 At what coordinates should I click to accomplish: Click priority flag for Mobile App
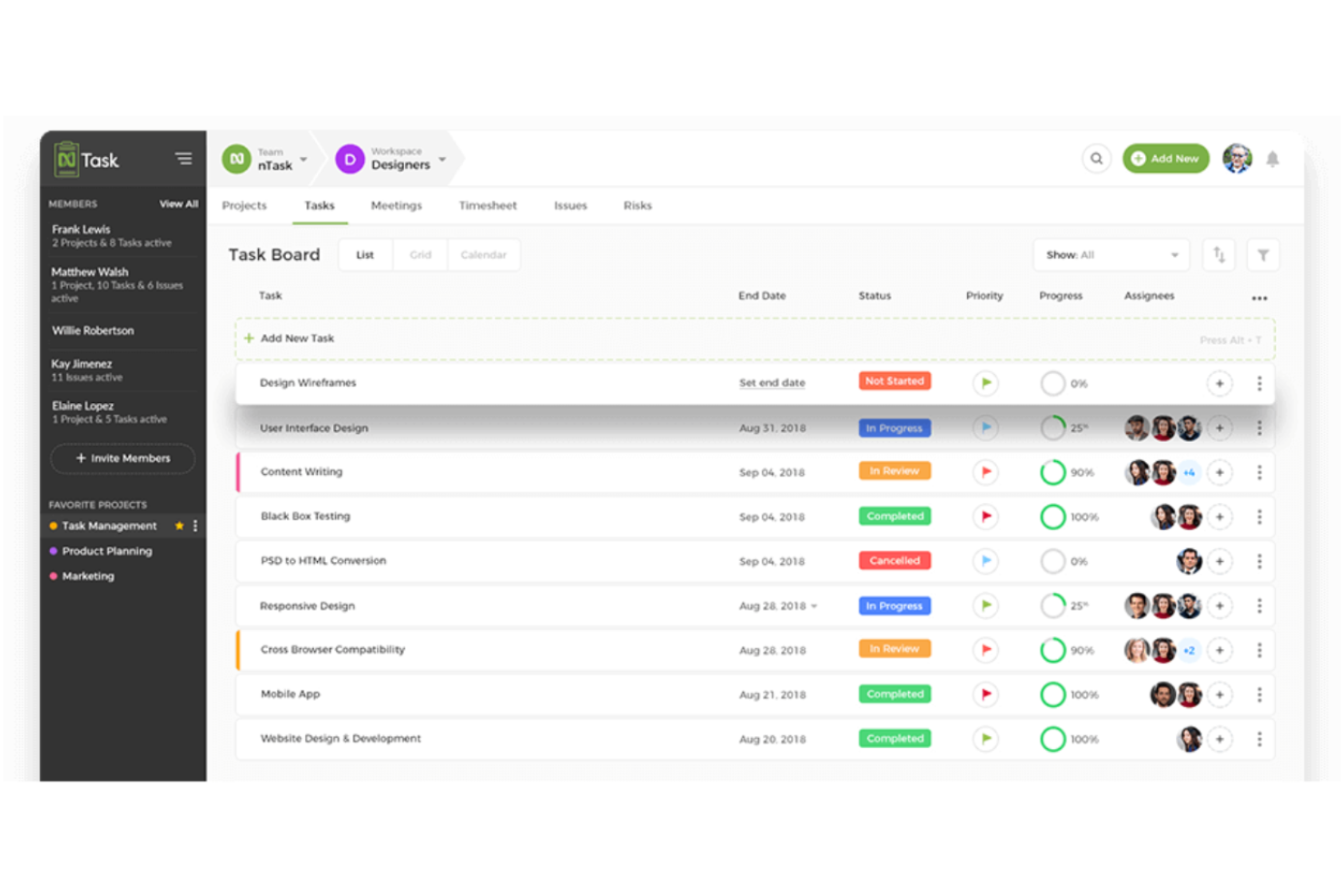(985, 694)
